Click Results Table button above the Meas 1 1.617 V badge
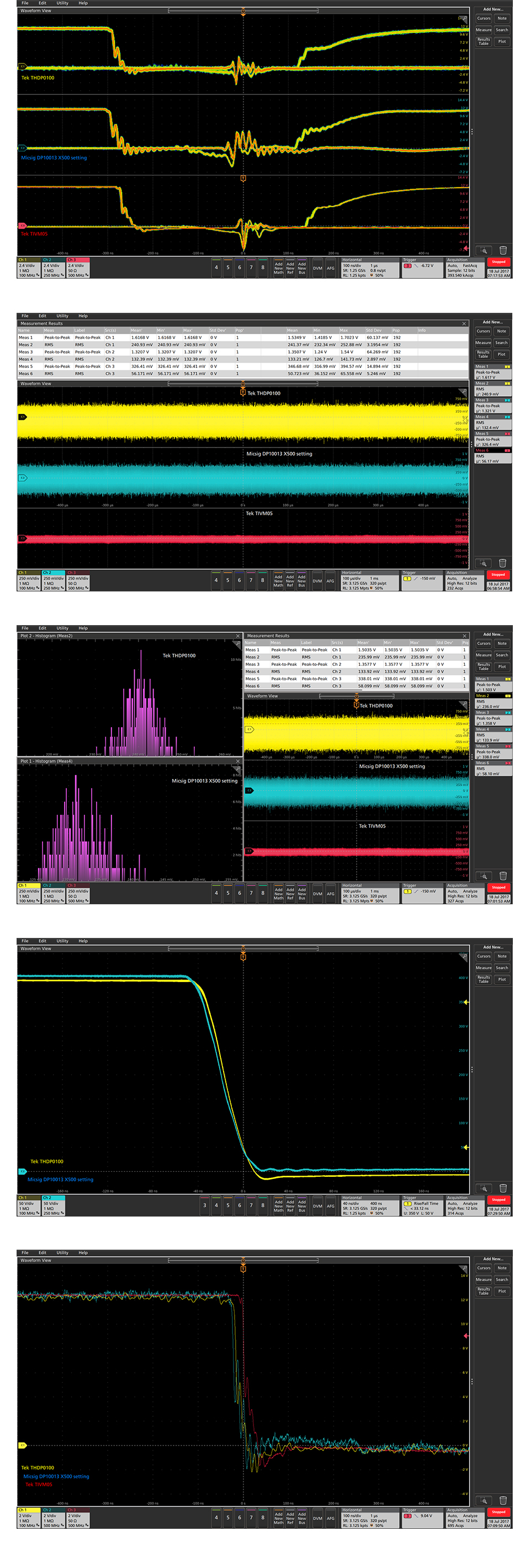The width and height of the screenshot is (530, 1568). coord(483,354)
